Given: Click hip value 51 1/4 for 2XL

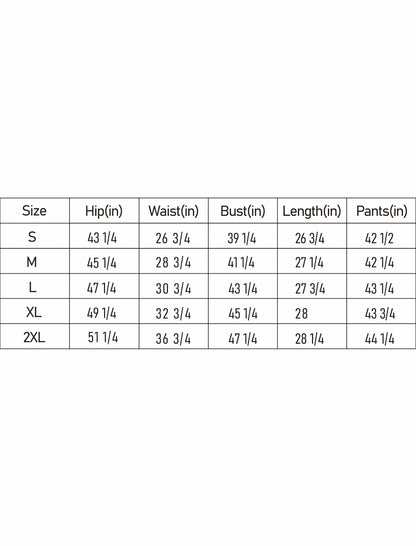Looking at the screenshot, I should (103, 337).
